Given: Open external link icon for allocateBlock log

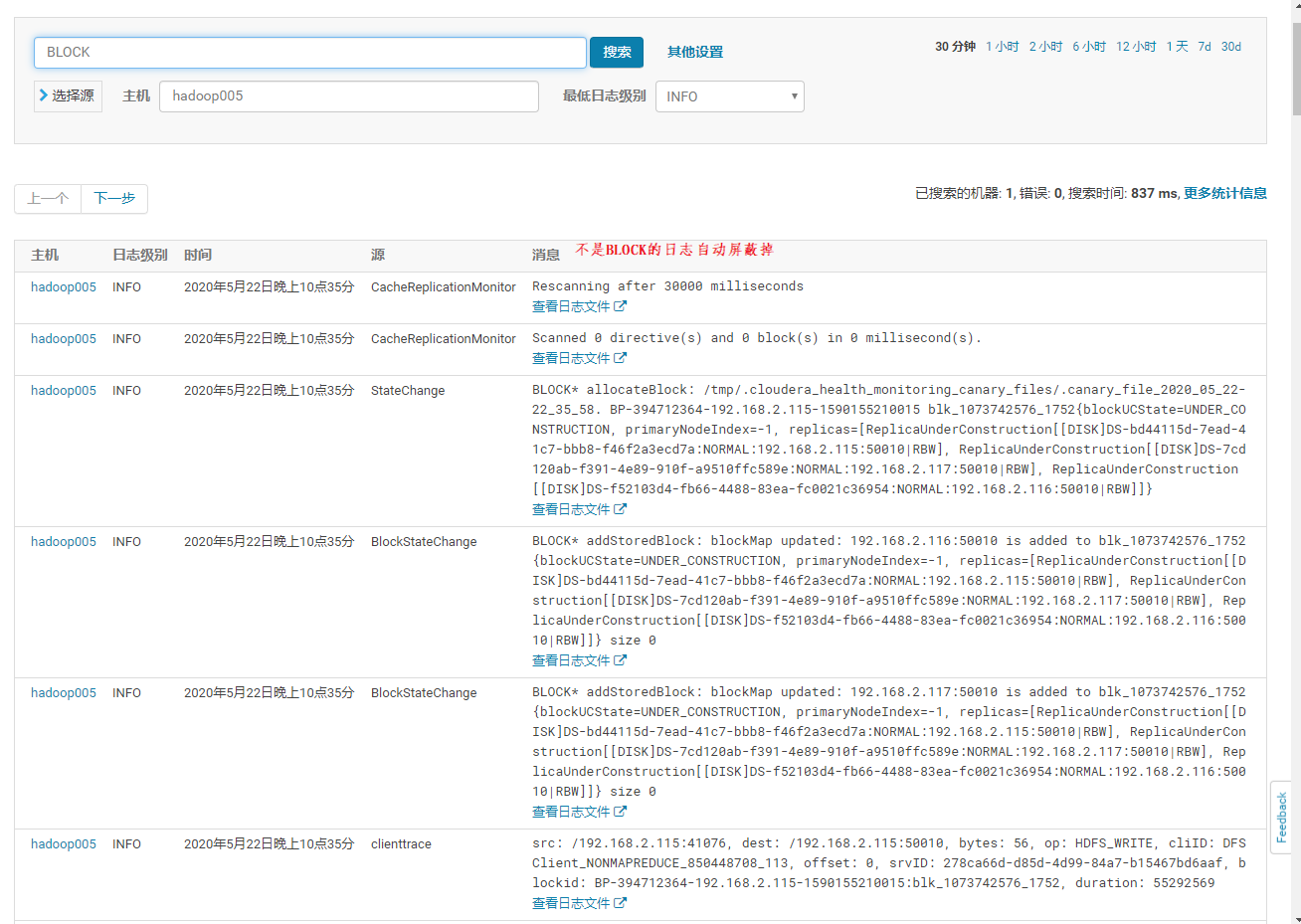Looking at the screenshot, I should point(621,509).
